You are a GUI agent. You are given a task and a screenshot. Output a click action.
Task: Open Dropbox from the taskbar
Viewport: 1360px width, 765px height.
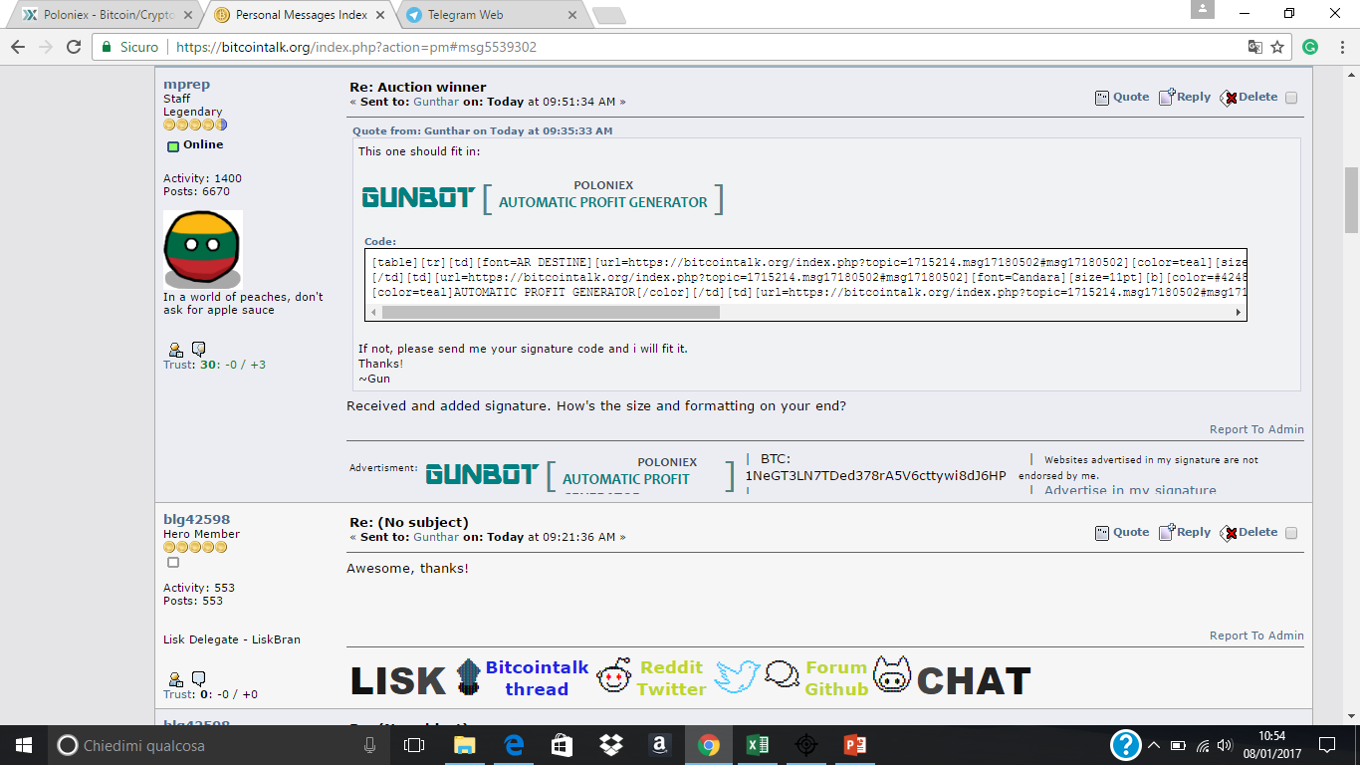coord(610,745)
